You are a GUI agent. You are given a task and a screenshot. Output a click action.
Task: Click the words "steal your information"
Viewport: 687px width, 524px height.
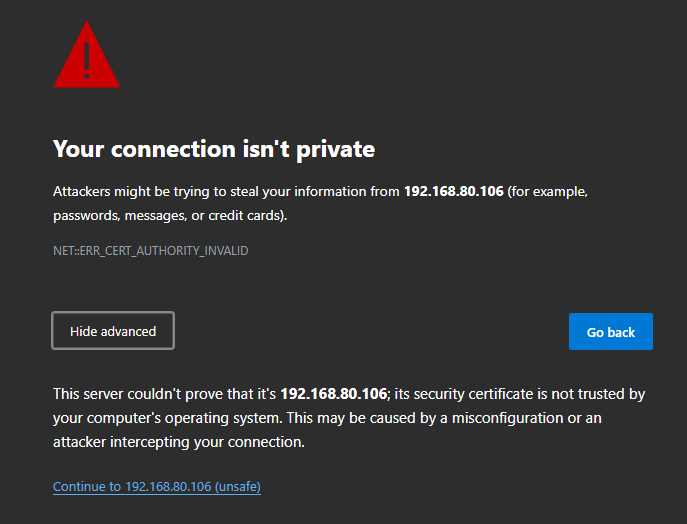[x=263, y=191]
